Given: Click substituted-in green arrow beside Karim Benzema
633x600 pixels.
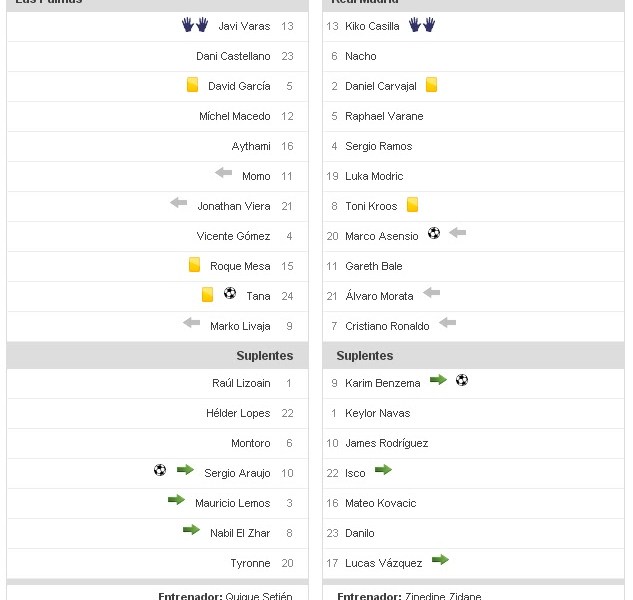Looking at the screenshot, I should 438,380.
